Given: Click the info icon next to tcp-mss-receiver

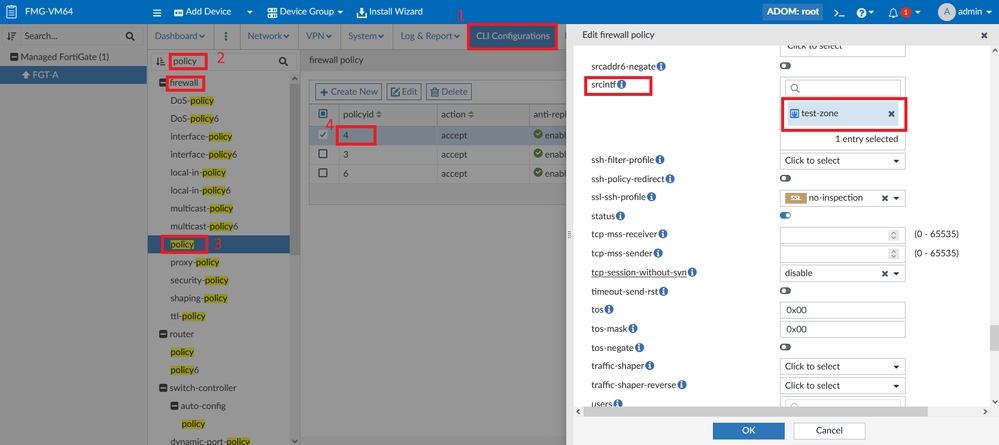Looking at the screenshot, I should click(663, 234).
